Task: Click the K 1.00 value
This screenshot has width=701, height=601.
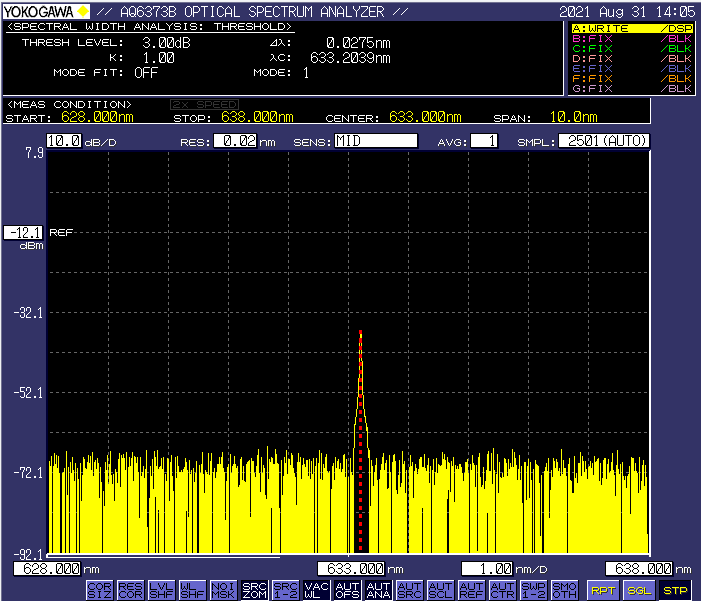Action: [159, 58]
